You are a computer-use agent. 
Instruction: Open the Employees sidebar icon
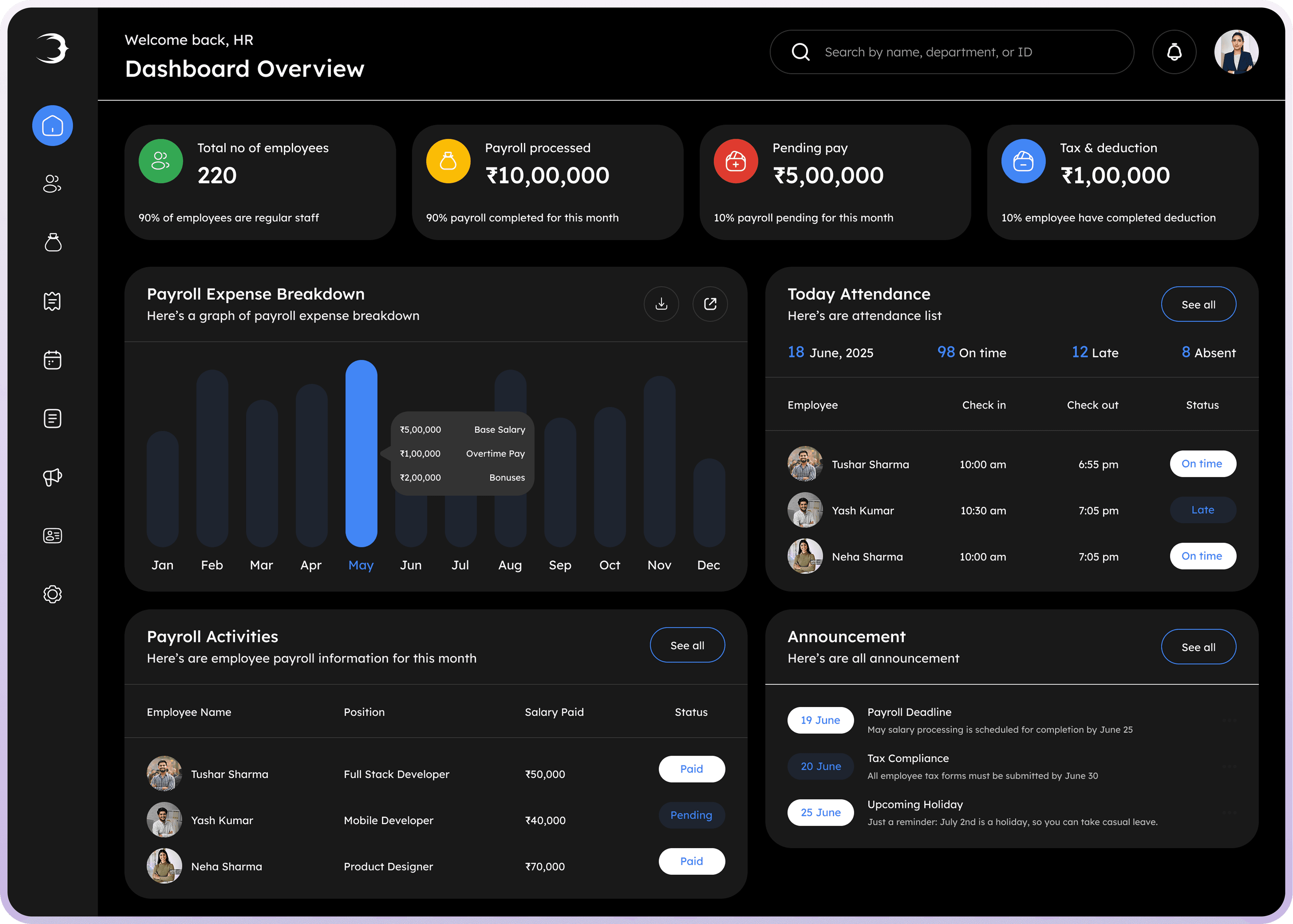[52, 184]
